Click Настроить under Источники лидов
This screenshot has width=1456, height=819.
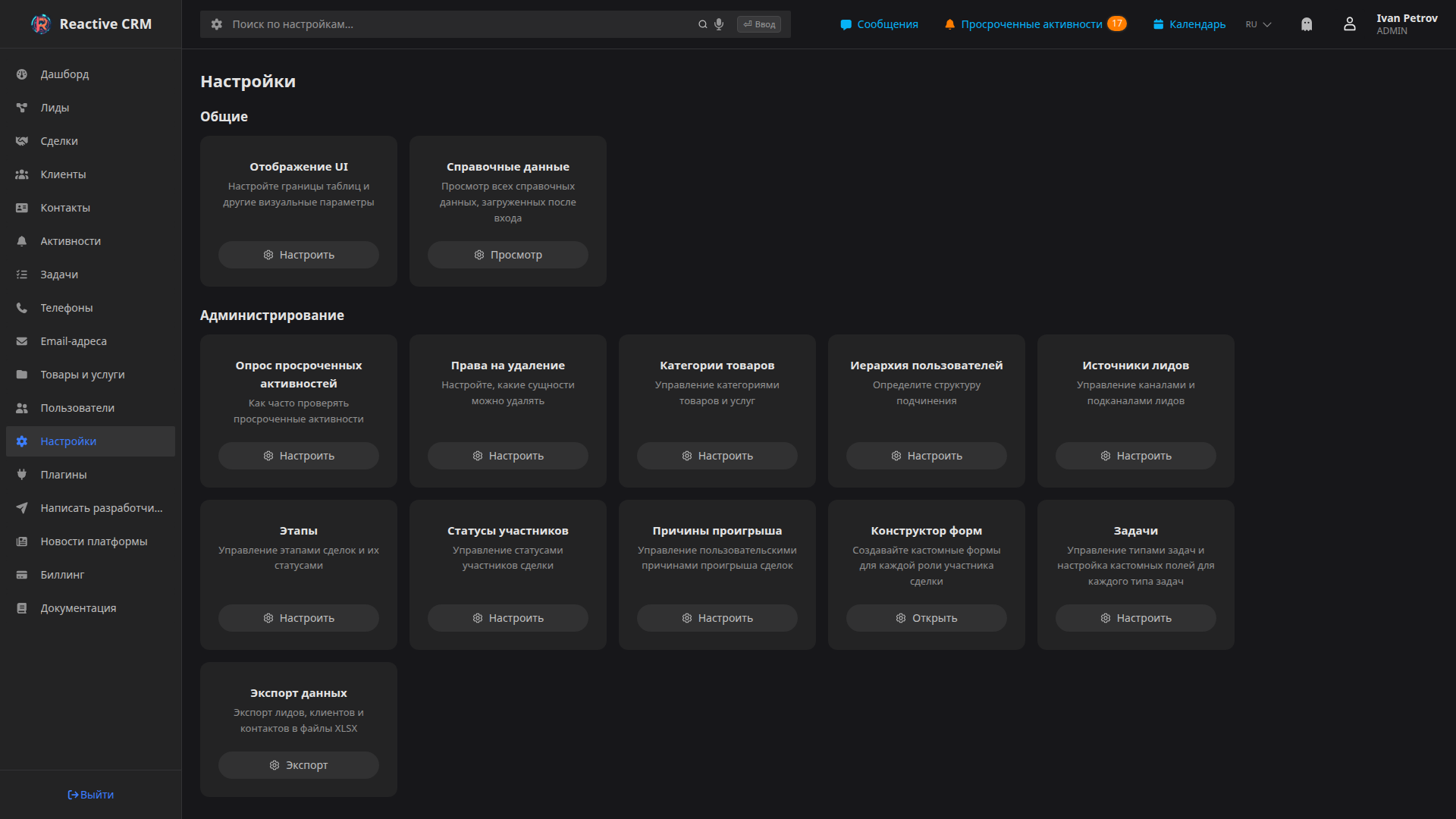pos(1136,456)
